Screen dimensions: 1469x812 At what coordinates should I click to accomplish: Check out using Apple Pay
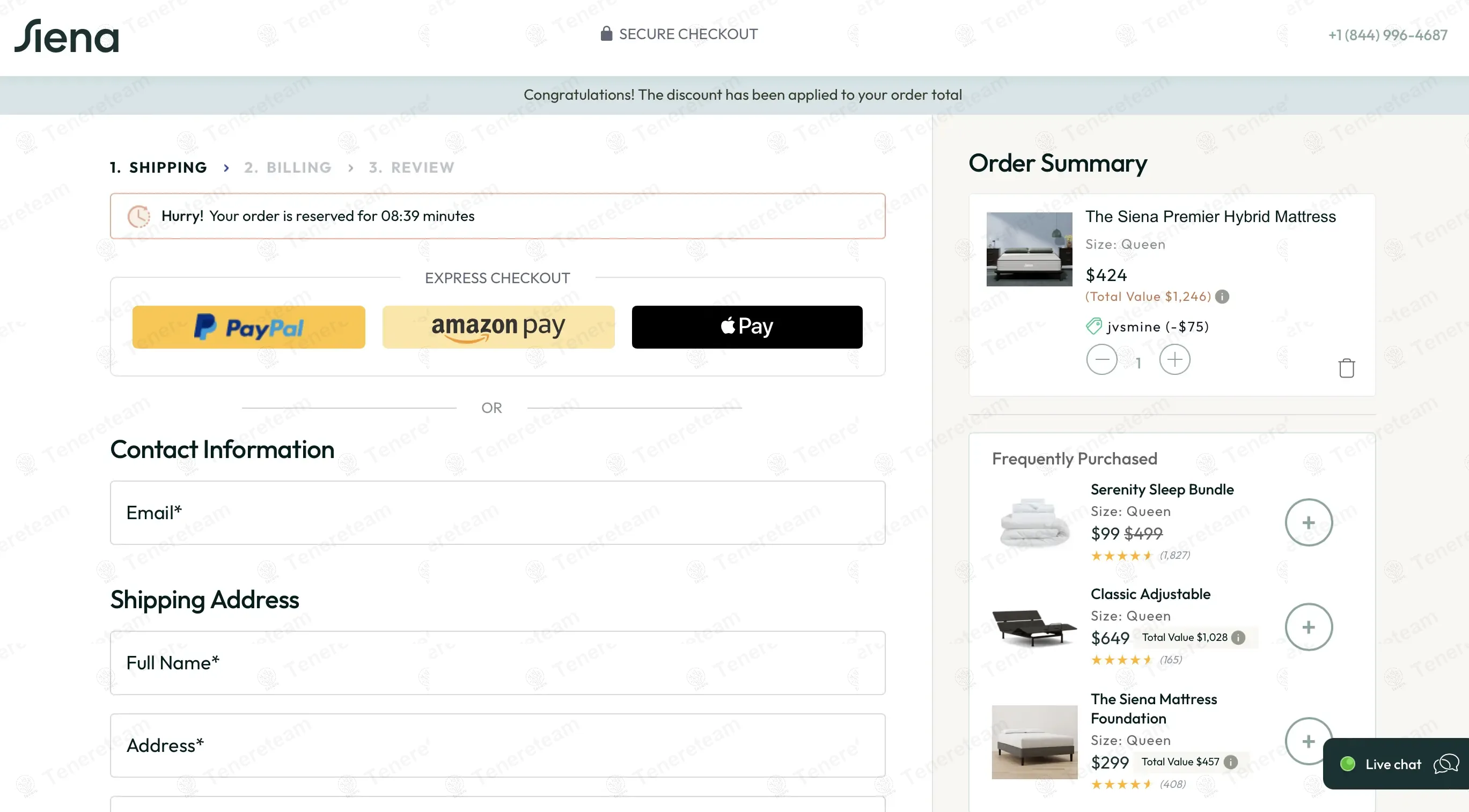pyautogui.click(x=747, y=327)
